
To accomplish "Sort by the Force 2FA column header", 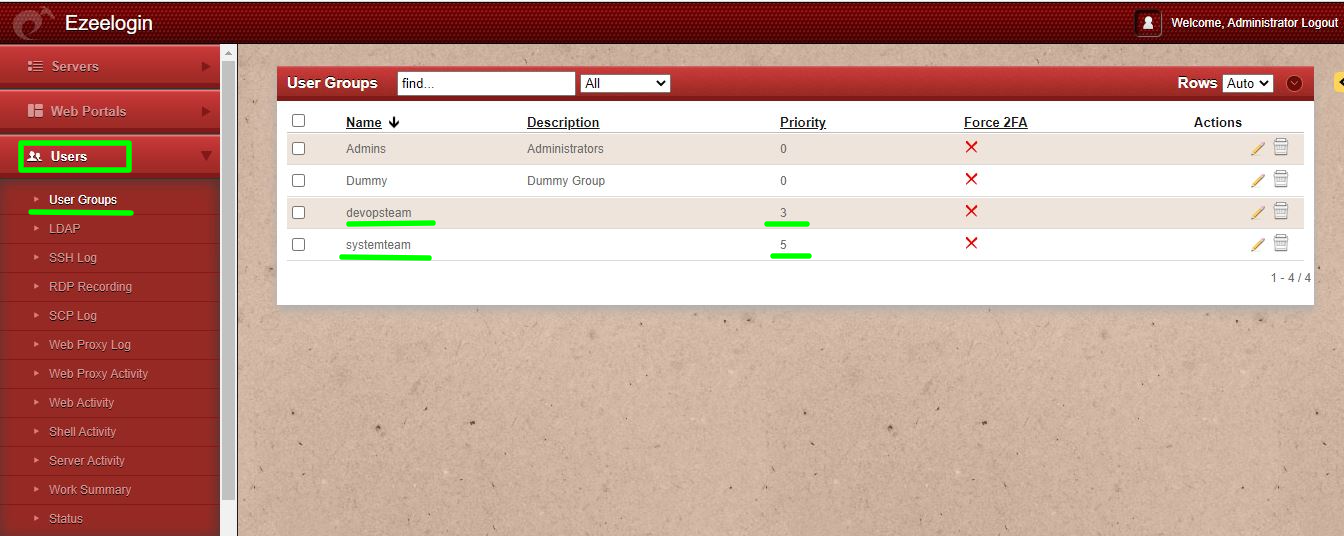I will [996, 122].
